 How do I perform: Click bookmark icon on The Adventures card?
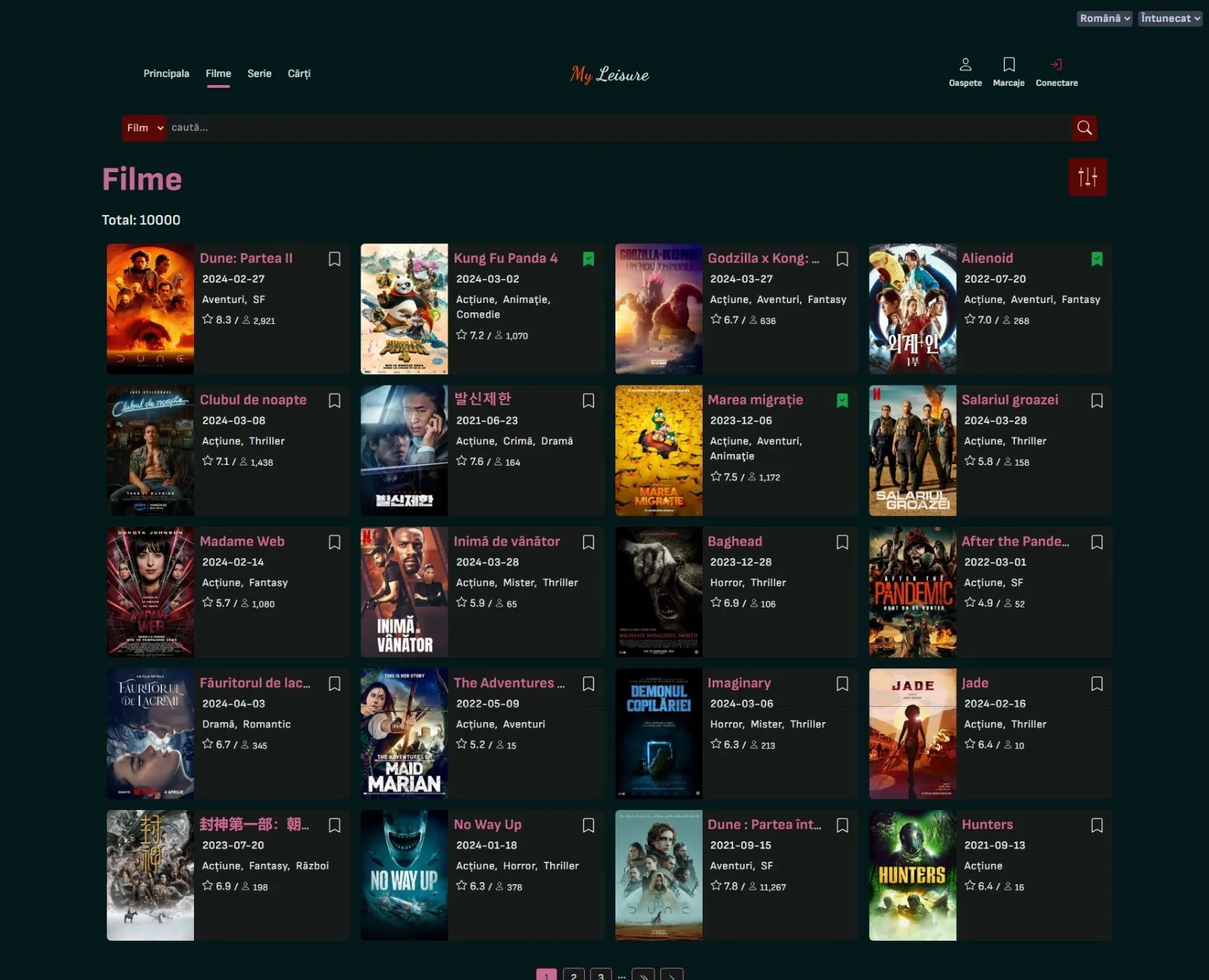click(589, 684)
